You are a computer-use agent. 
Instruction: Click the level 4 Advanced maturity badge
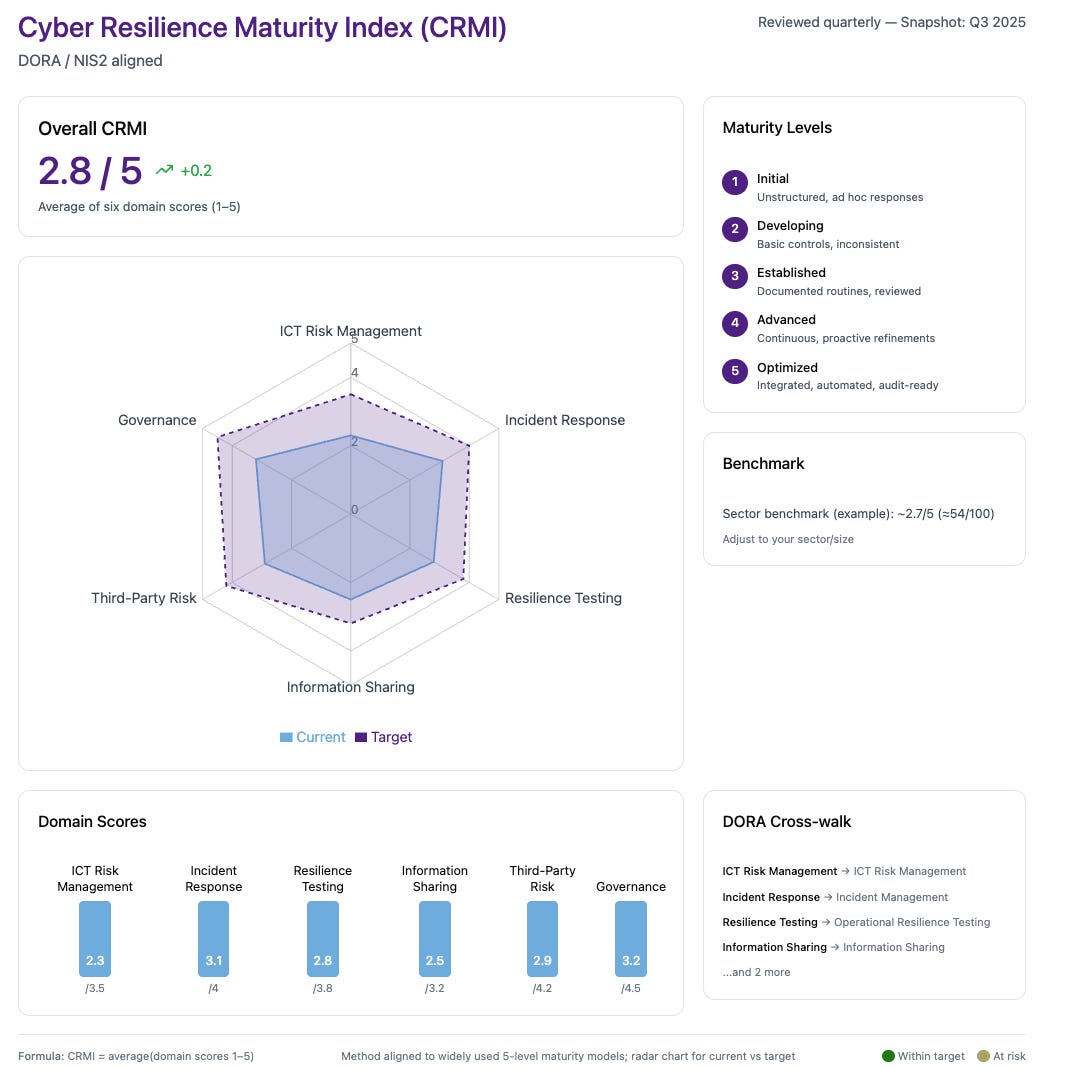(x=734, y=324)
